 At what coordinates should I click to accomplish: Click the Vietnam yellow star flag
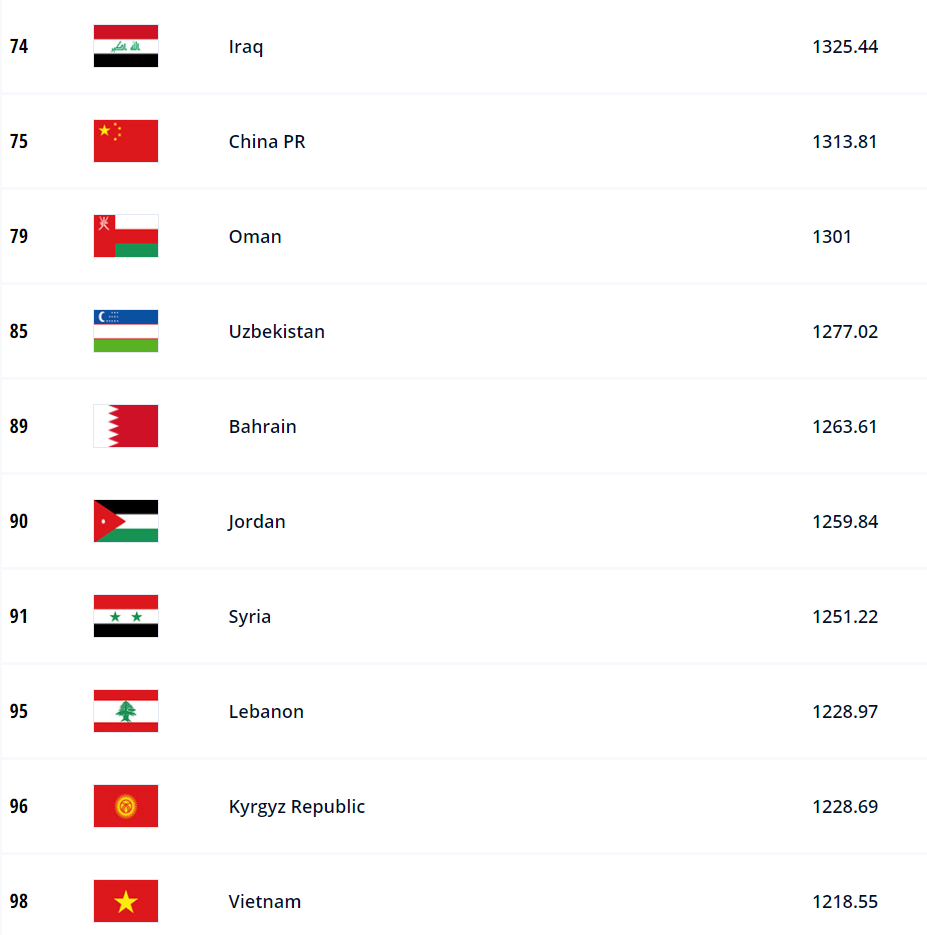(x=126, y=901)
